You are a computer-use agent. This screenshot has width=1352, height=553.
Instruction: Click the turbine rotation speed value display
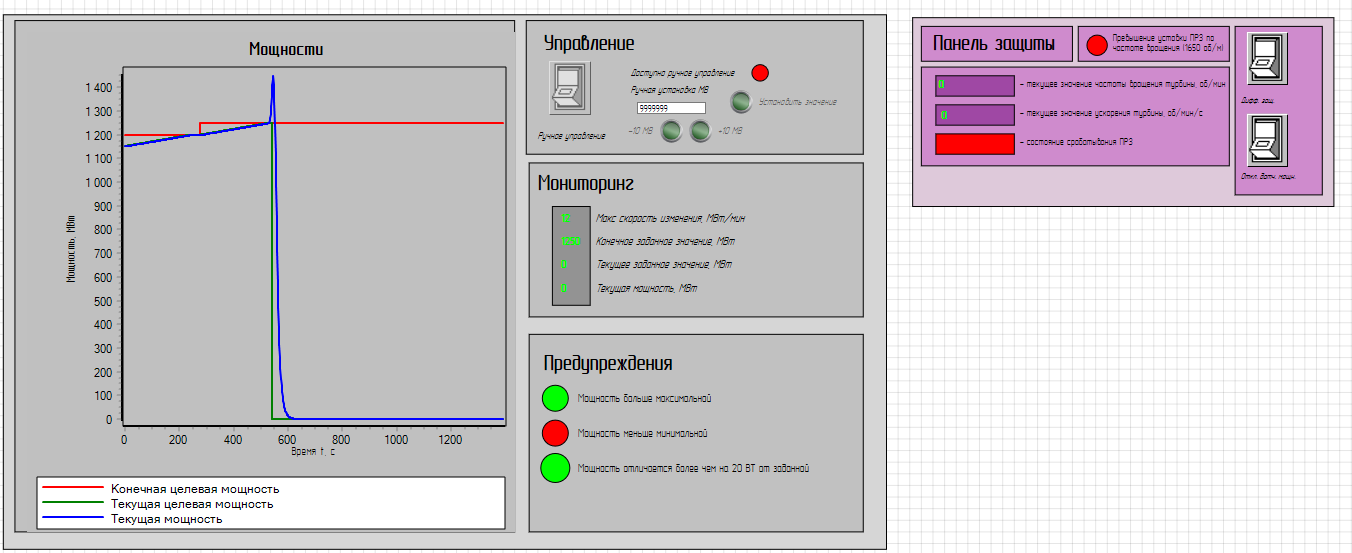(x=975, y=86)
